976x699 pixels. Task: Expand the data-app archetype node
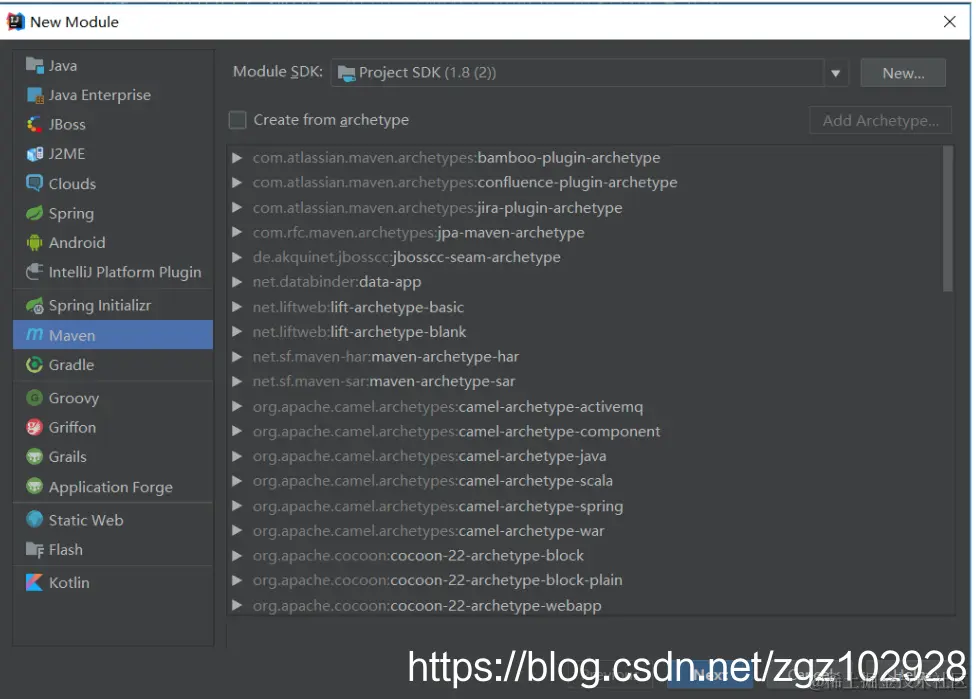[x=237, y=282]
